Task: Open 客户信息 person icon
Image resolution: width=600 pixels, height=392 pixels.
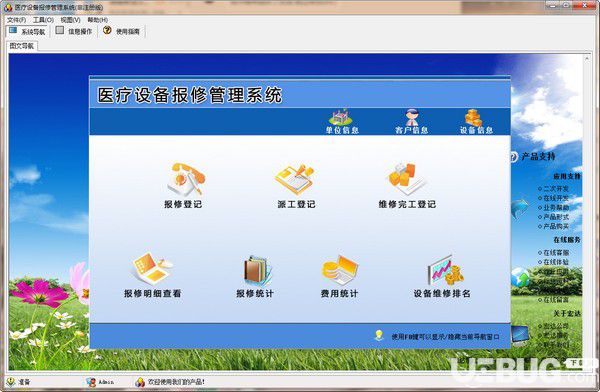Action: tap(412, 117)
